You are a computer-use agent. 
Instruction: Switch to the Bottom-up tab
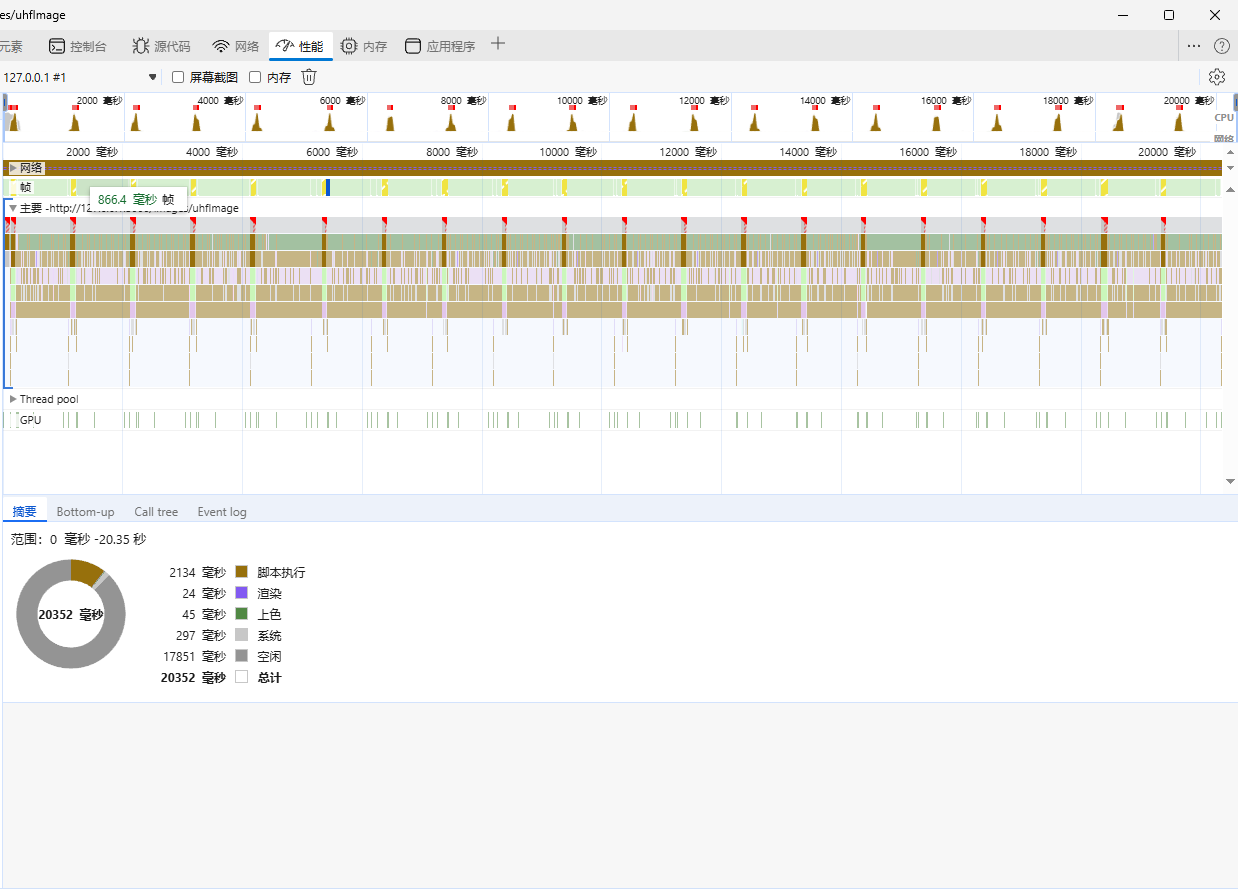coord(85,512)
